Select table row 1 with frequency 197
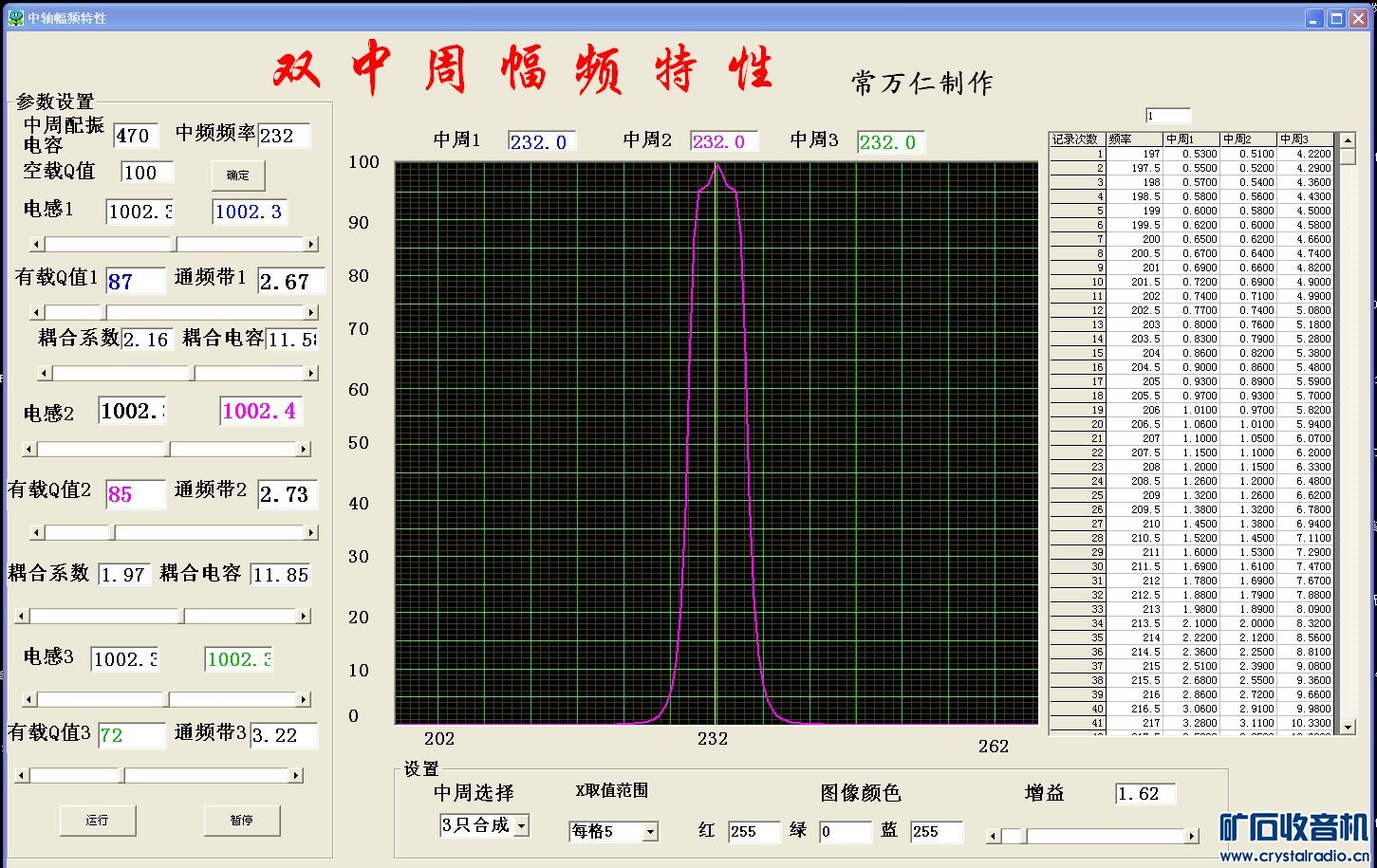 [1191, 154]
